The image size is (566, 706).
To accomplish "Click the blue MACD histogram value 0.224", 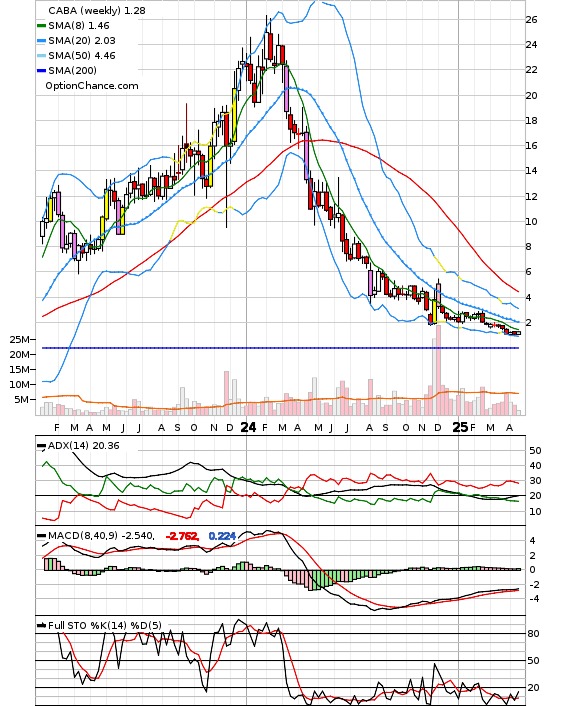I will coord(222,536).
